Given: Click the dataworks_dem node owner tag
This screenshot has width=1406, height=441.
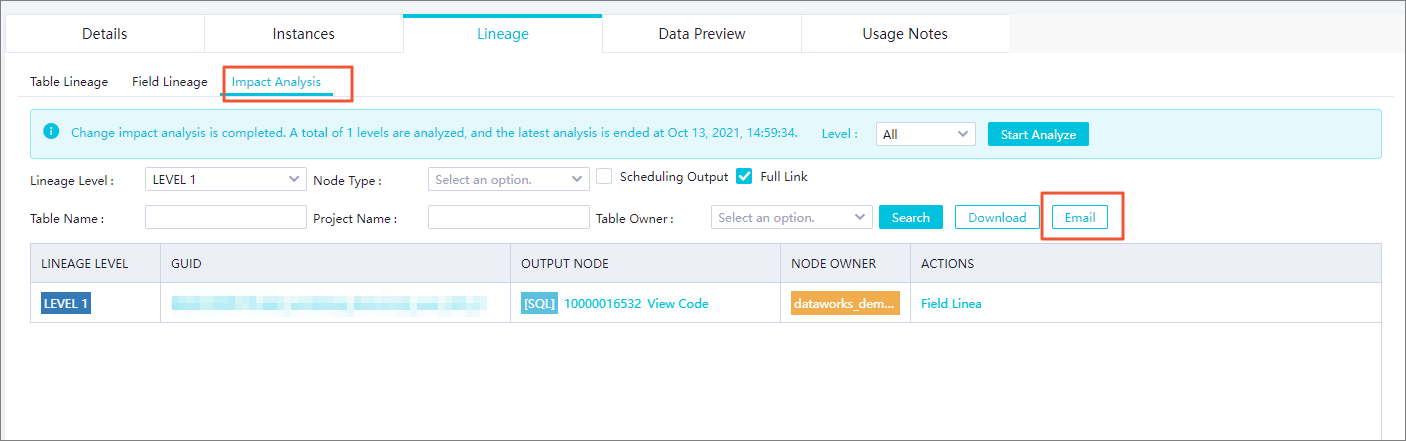Looking at the screenshot, I should pos(845,304).
